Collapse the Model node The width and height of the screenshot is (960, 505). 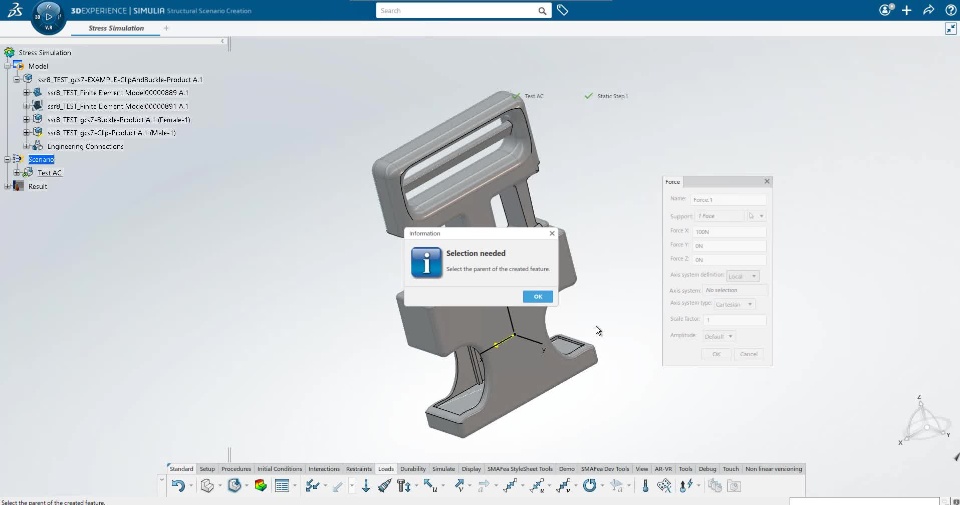[7, 66]
